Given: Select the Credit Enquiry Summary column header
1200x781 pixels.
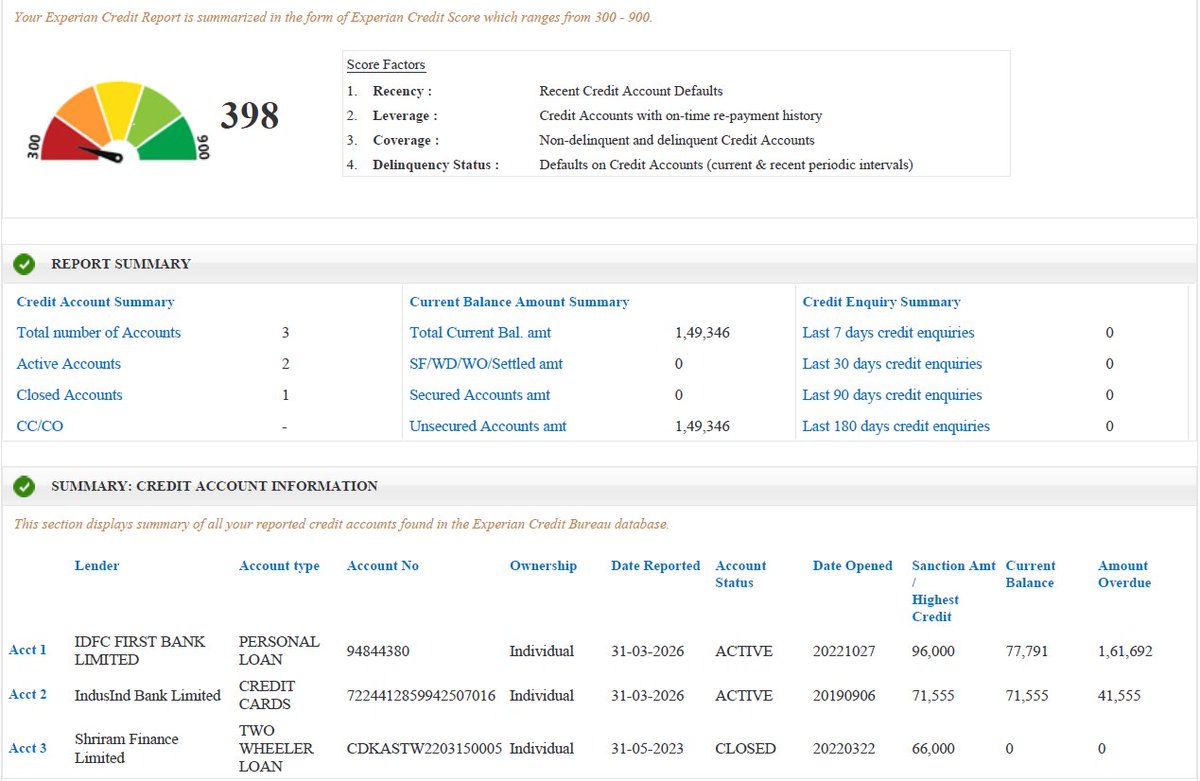Looking at the screenshot, I should coord(881,301).
